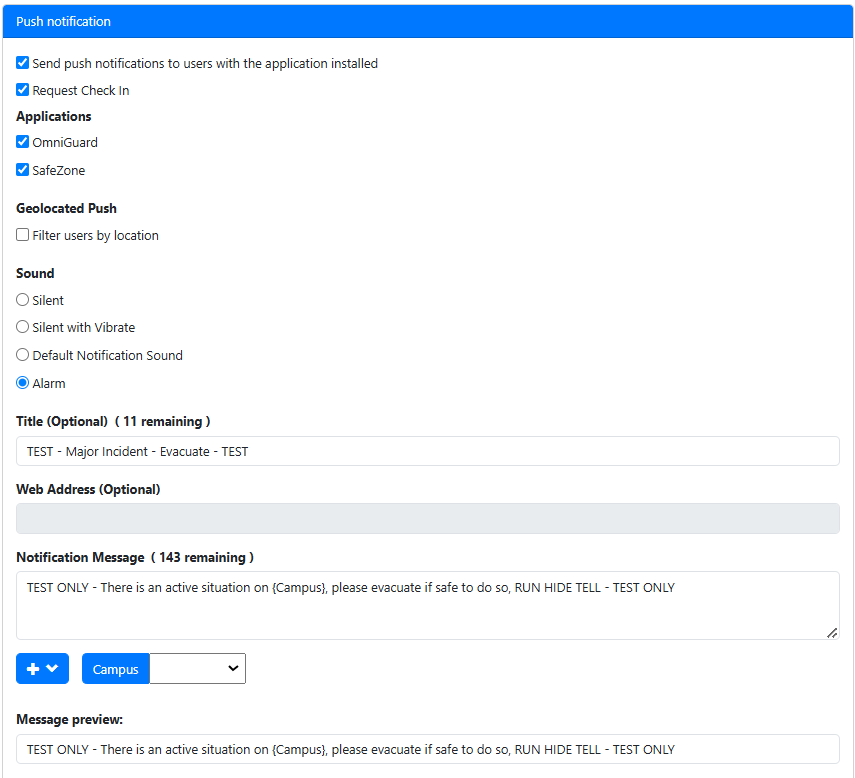
Task: Disable the SafeZone application checkbox
Action: point(23,170)
